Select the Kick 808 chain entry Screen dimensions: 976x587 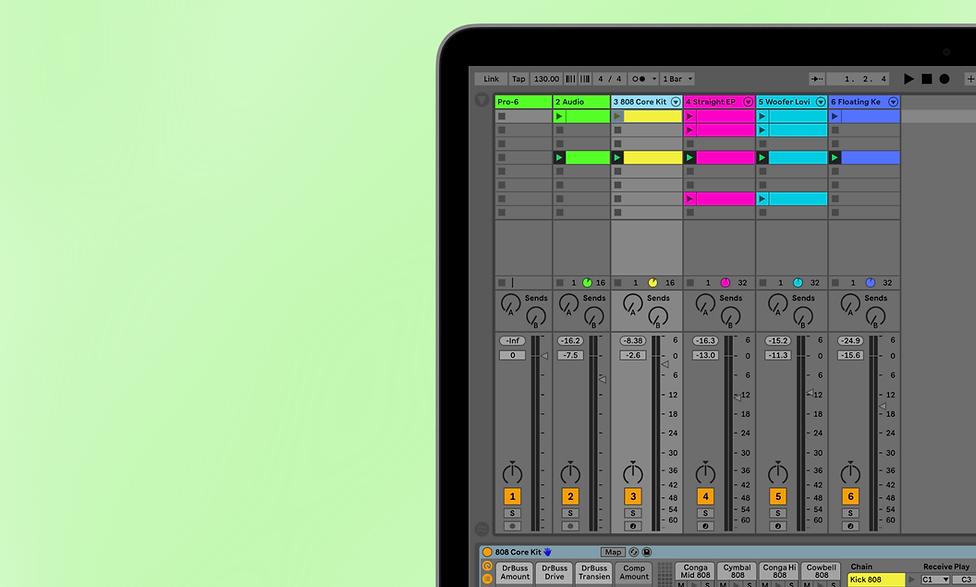tap(876, 580)
